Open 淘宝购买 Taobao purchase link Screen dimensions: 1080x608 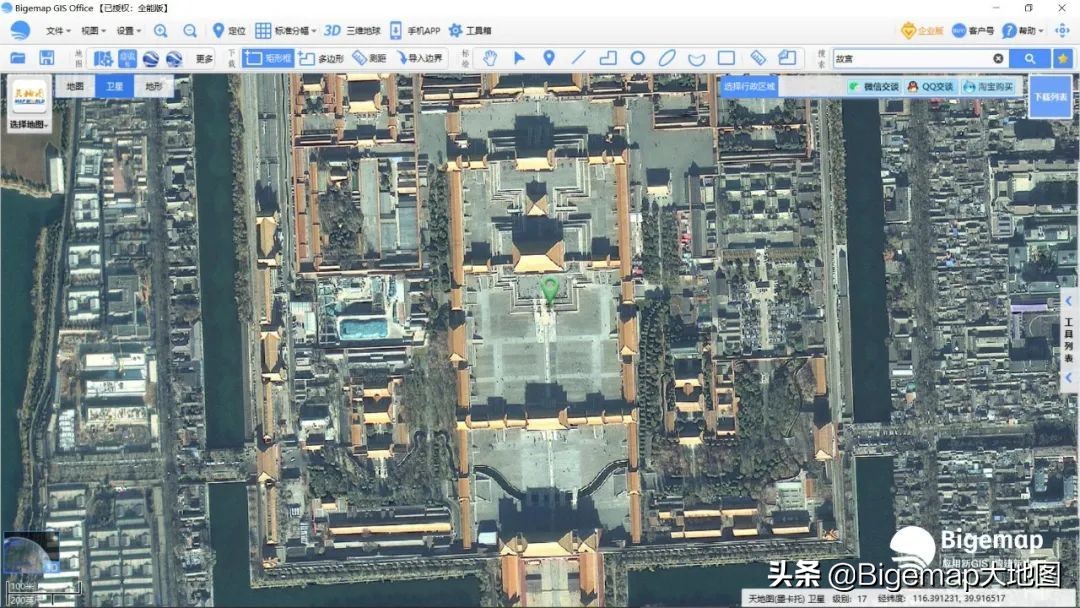pyautogui.click(x=989, y=87)
